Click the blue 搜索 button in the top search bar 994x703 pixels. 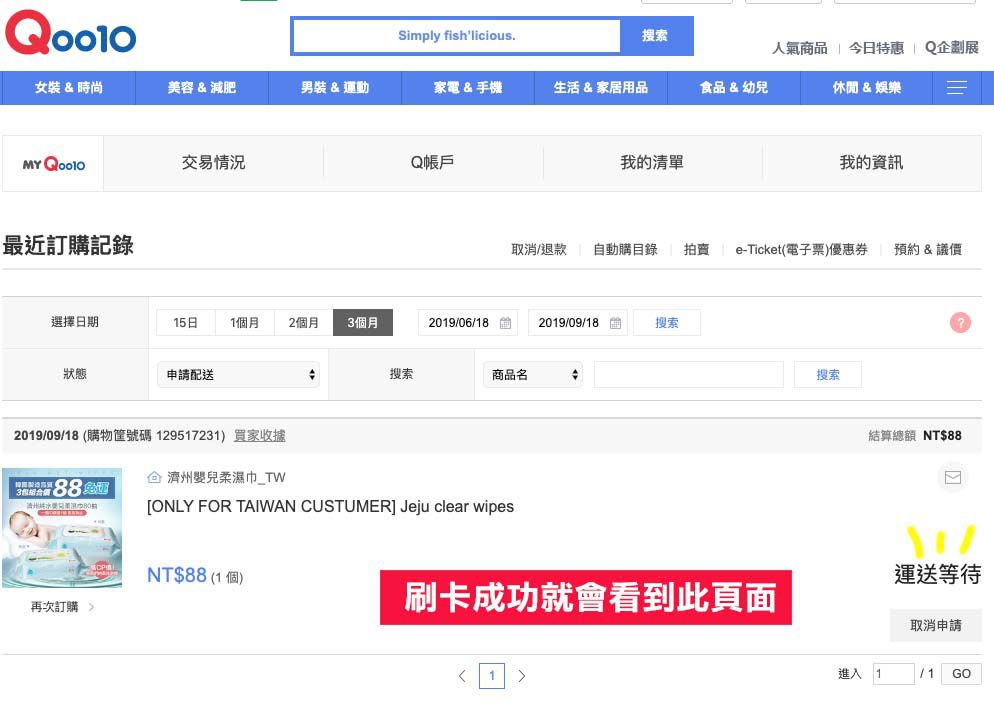click(x=655, y=35)
